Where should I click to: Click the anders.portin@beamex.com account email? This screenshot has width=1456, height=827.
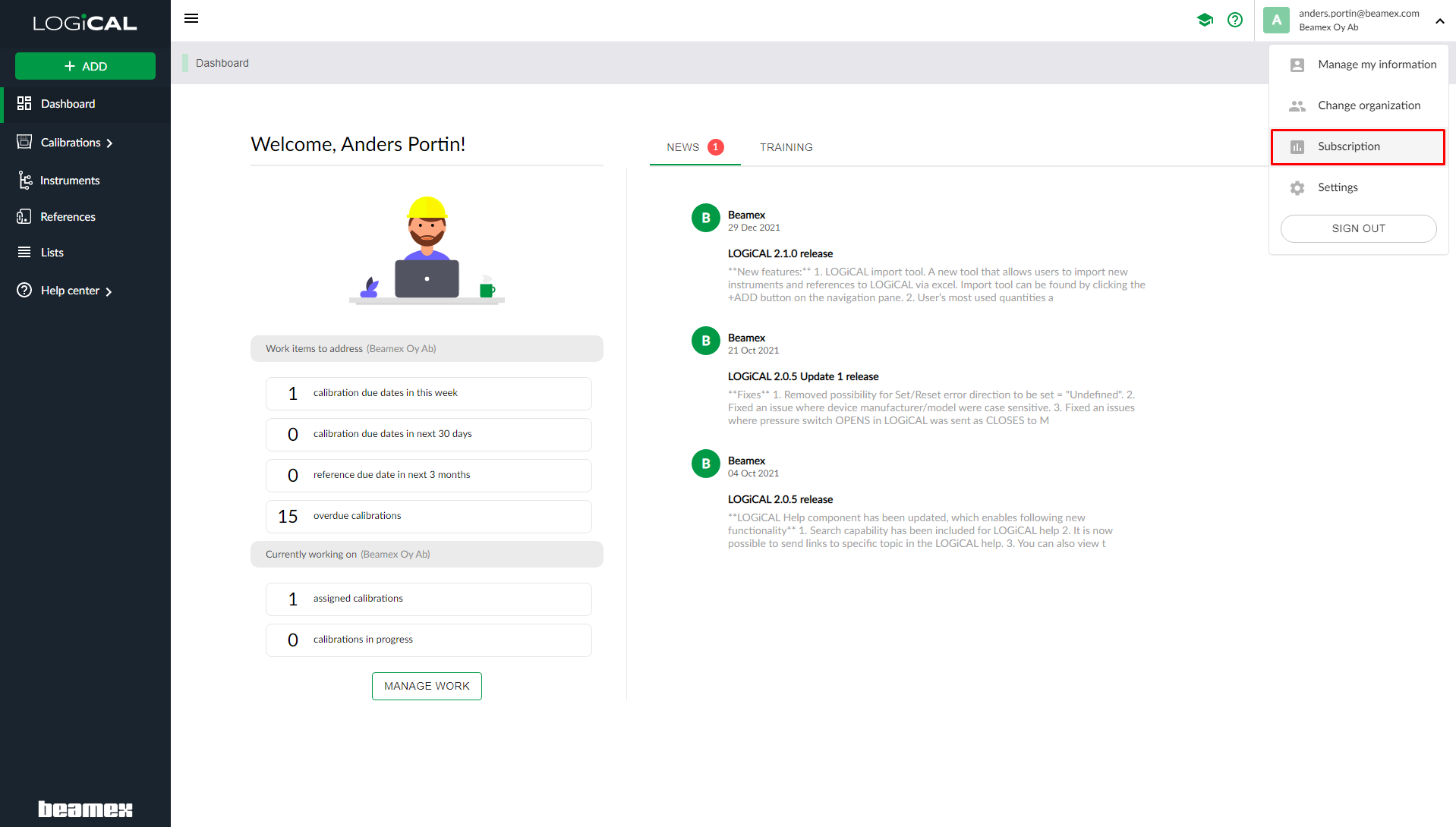point(1358,14)
